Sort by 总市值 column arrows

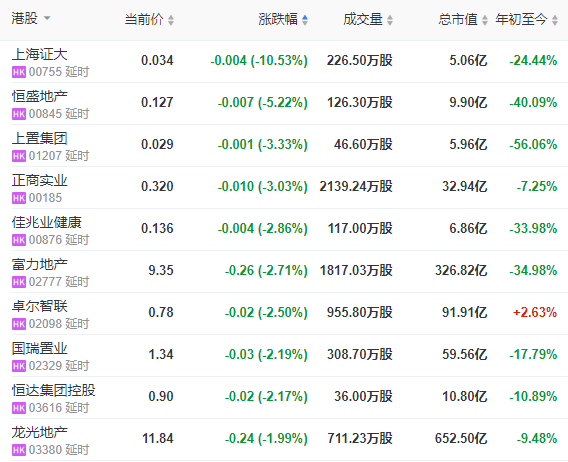click(485, 20)
